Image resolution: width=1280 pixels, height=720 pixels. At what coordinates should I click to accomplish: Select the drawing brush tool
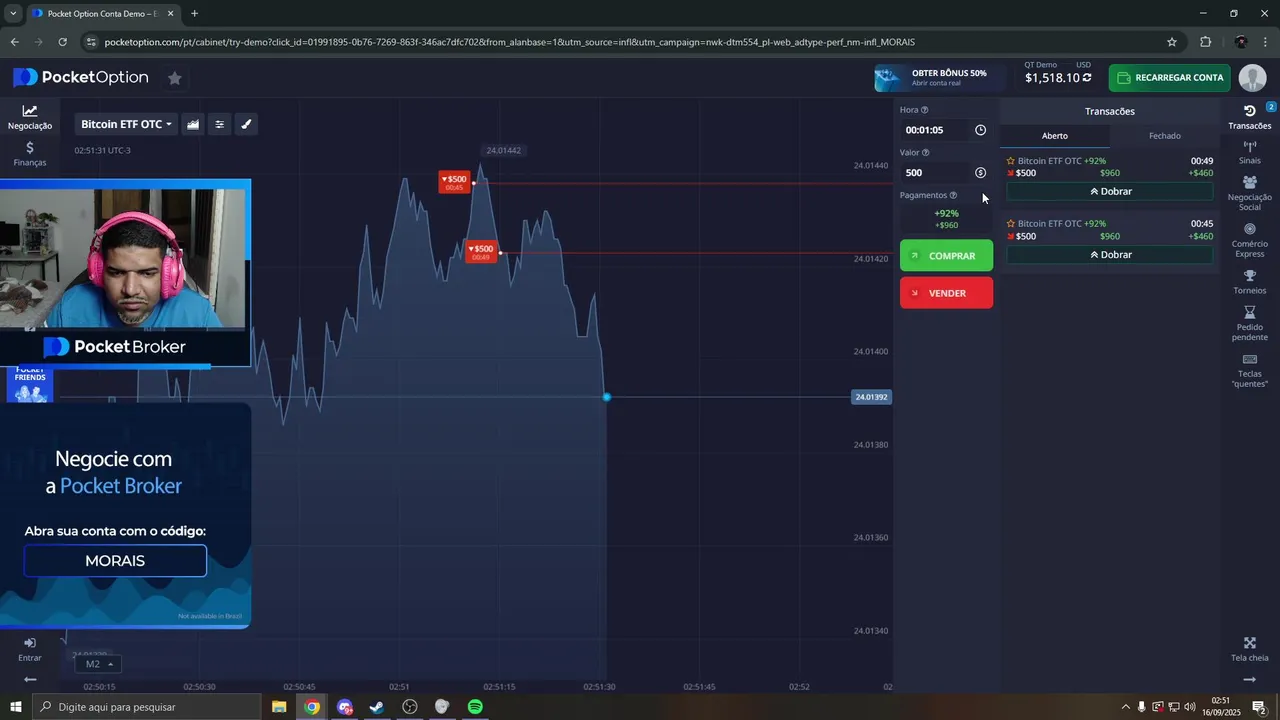[x=246, y=124]
